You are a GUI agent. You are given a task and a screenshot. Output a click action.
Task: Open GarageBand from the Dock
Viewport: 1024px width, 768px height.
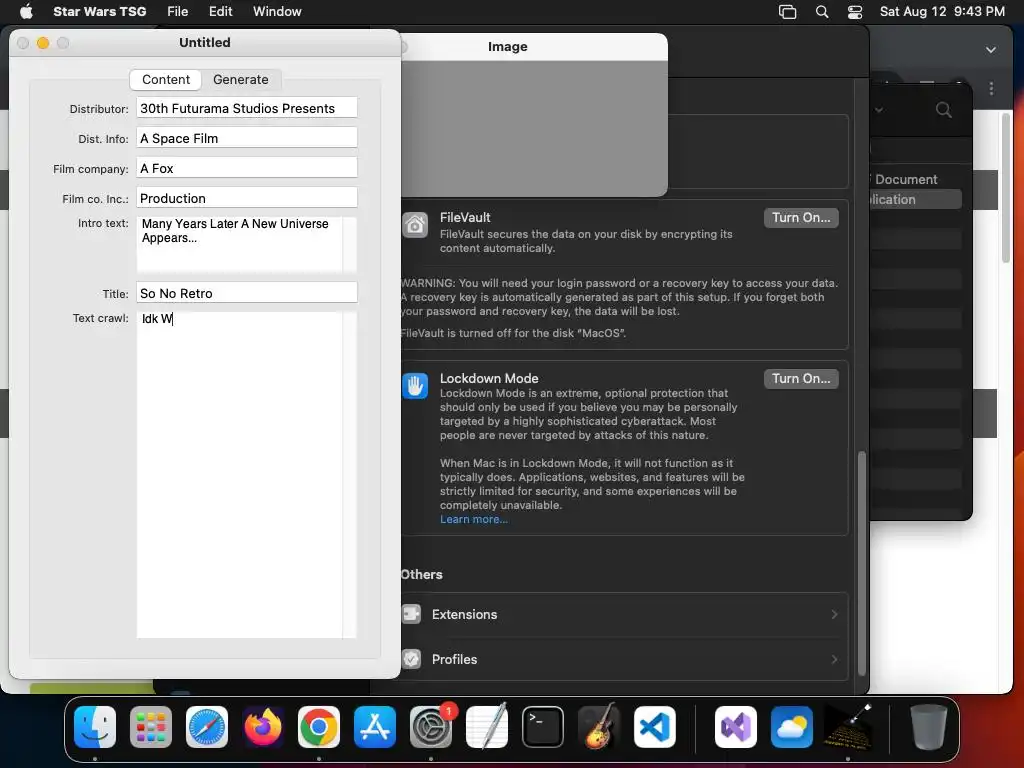599,727
